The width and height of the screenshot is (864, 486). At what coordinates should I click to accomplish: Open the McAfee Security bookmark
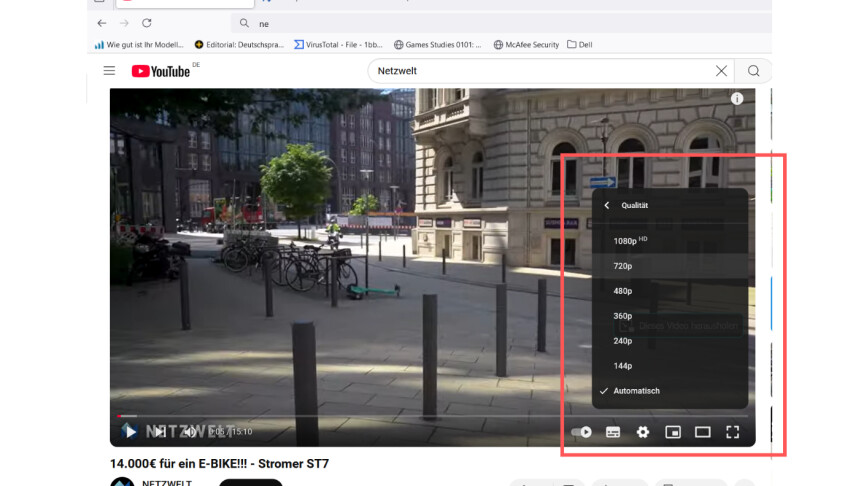526,45
